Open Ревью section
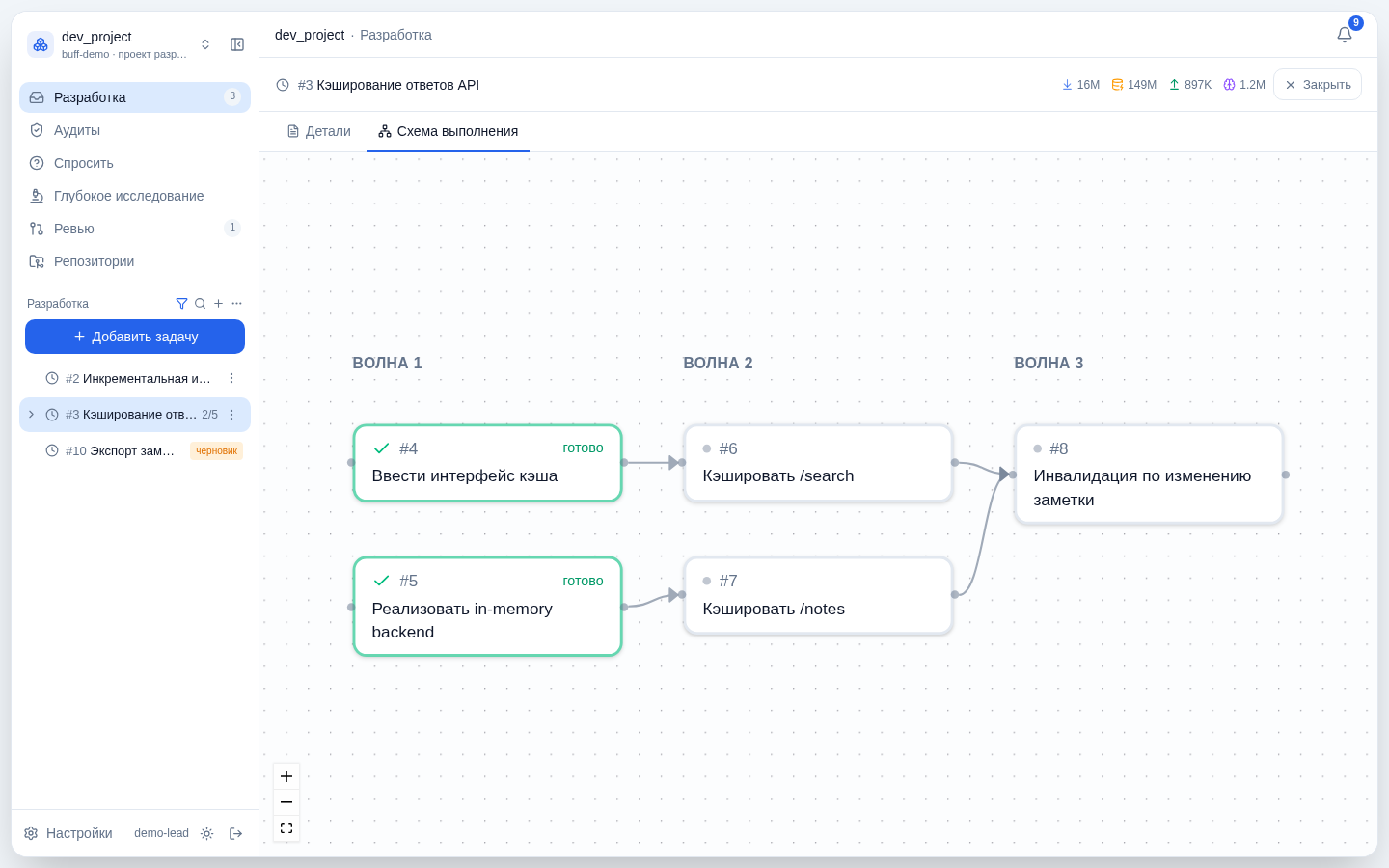Image resolution: width=1389 pixels, height=868 pixels. (x=135, y=229)
